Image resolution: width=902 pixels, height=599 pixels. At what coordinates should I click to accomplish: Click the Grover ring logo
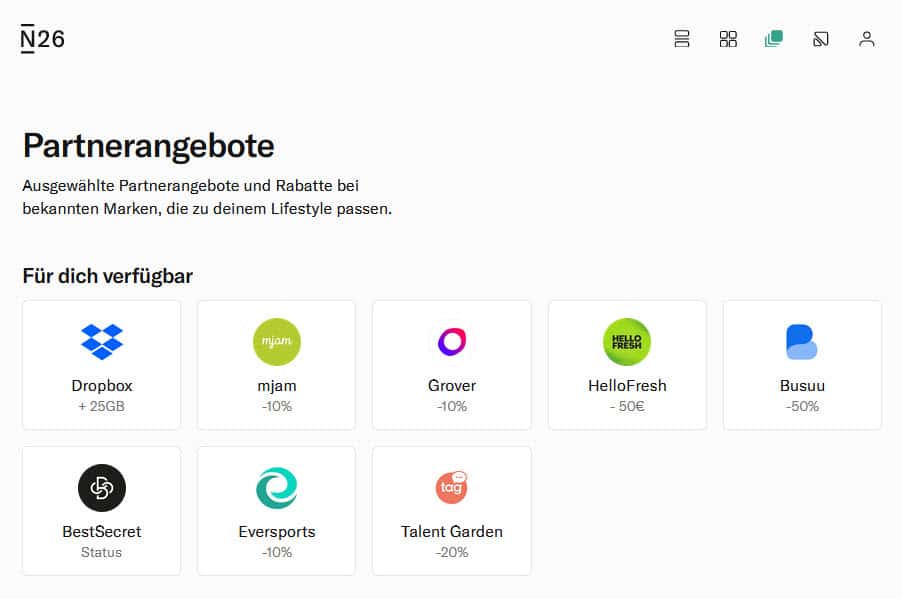(452, 342)
